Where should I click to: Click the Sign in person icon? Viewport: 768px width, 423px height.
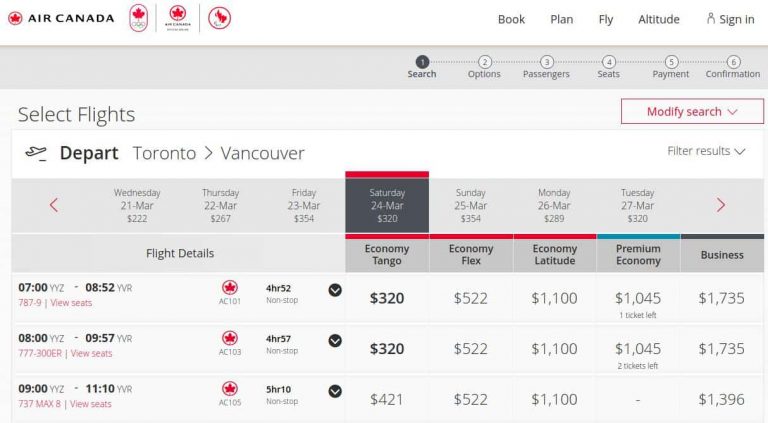click(710, 19)
